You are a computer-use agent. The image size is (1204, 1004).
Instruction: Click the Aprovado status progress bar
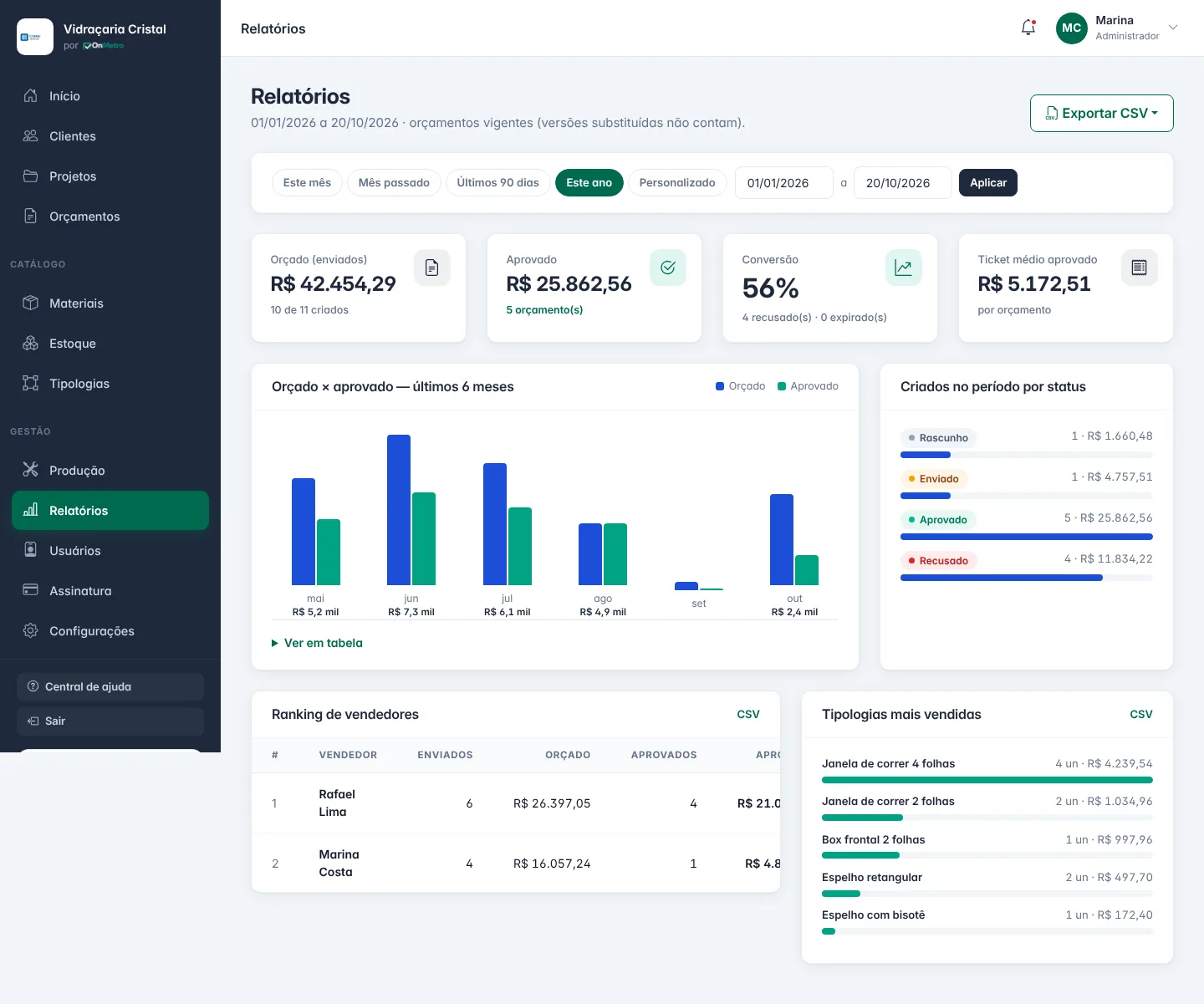point(1027,537)
